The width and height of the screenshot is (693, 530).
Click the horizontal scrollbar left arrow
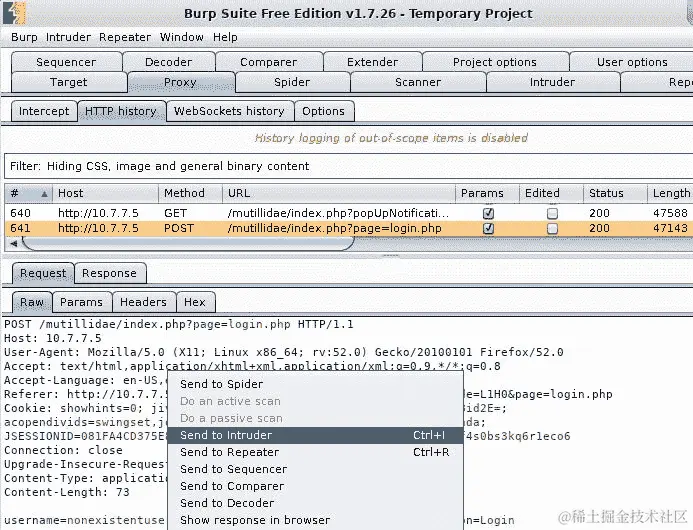(14, 244)
